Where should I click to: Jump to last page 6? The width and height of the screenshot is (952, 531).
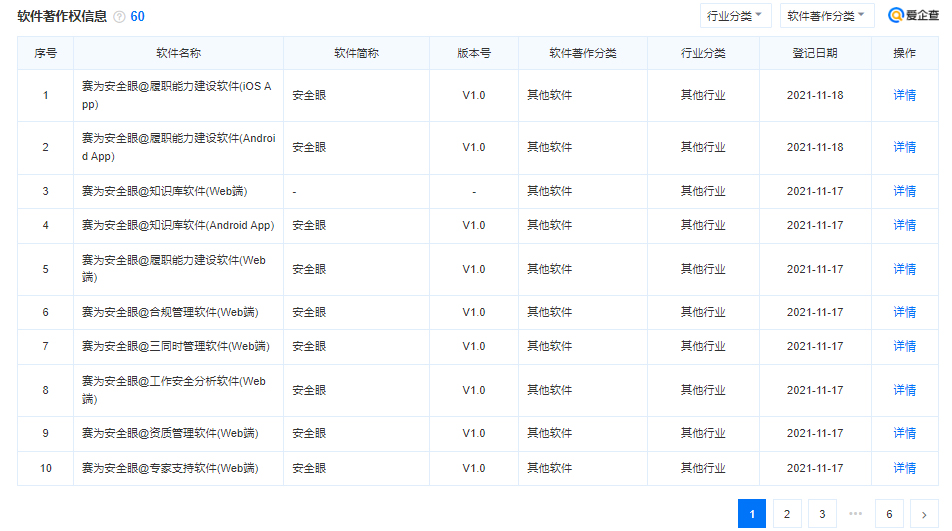point(889,514)
